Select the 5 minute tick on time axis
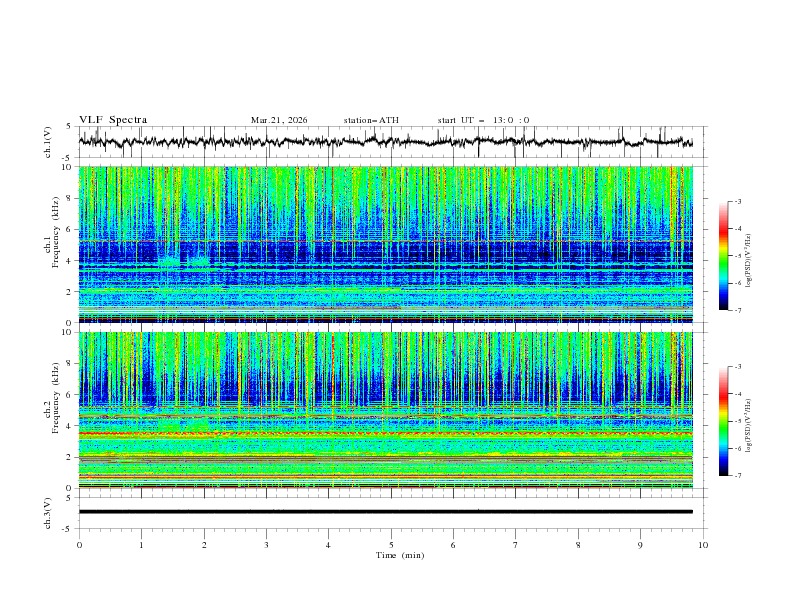 391,545
